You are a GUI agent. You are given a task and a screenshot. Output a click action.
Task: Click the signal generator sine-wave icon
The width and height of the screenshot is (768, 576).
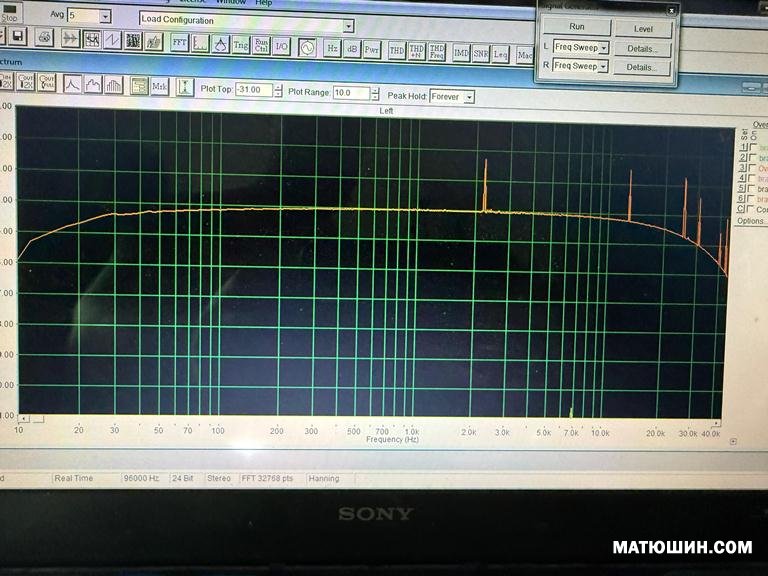pyautogui.click(x=306, y=47)
